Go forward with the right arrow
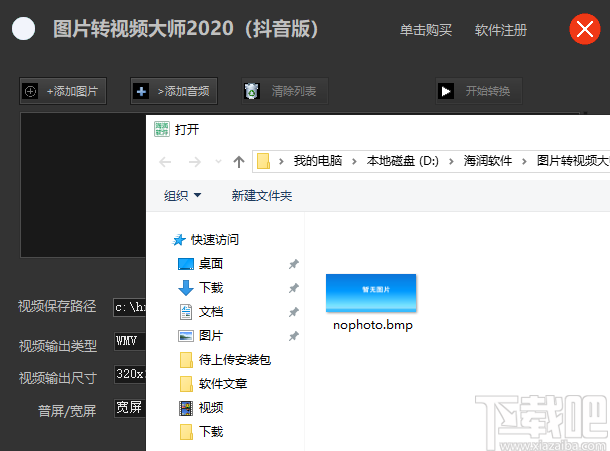The height and width of the screenshot is (451, 610). point(195,161)
